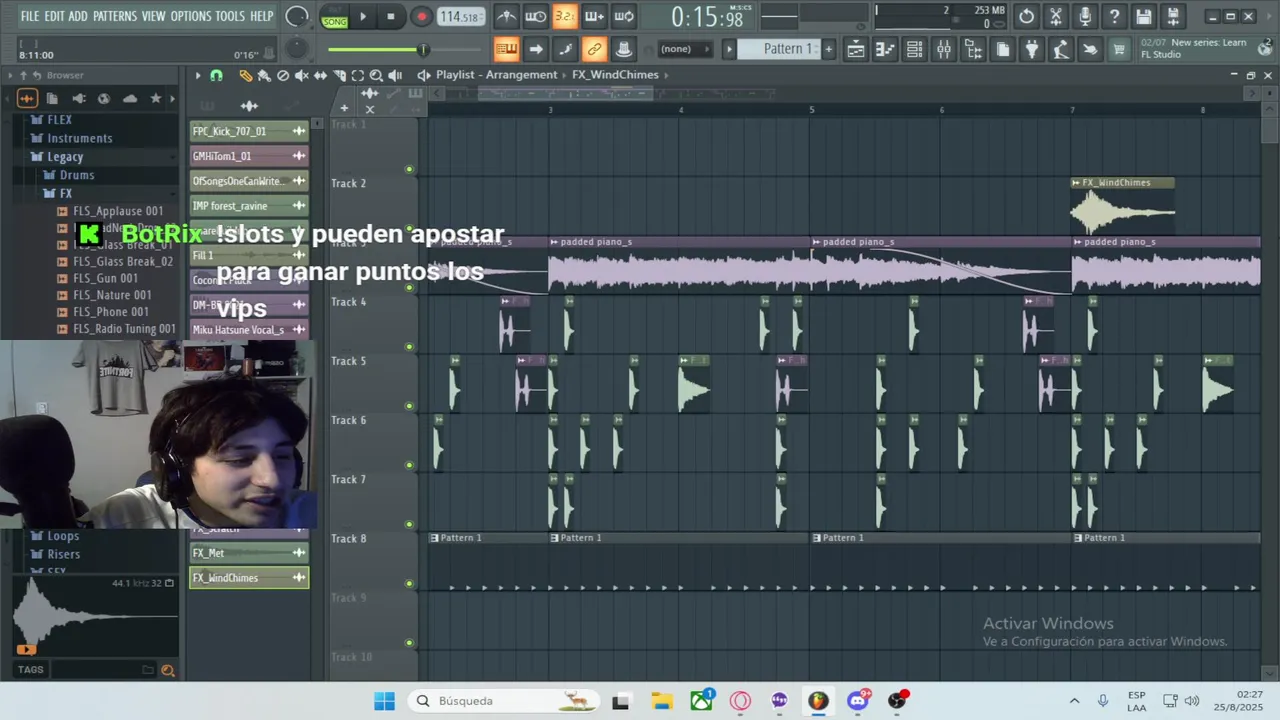Expand the Loops folder in Browser
Screen dimensions: 1280x720
click(63, 536)
